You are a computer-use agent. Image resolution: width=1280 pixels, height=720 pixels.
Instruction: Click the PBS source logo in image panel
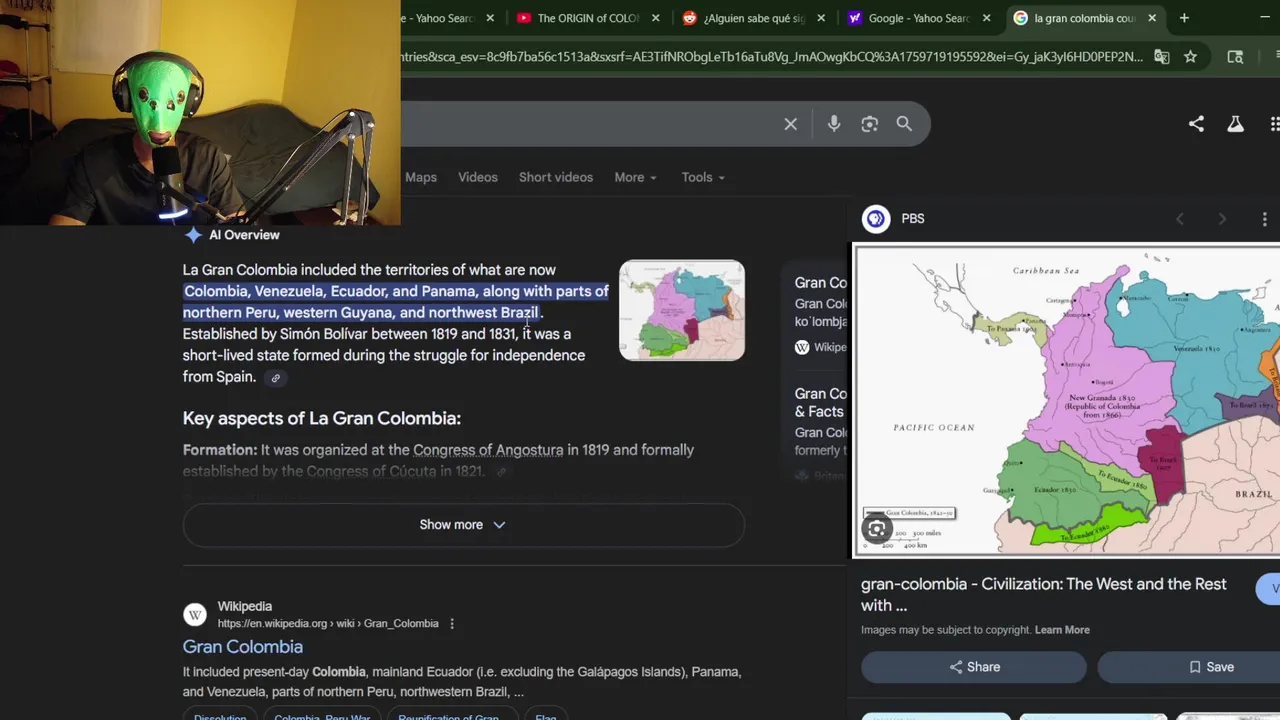876,218
